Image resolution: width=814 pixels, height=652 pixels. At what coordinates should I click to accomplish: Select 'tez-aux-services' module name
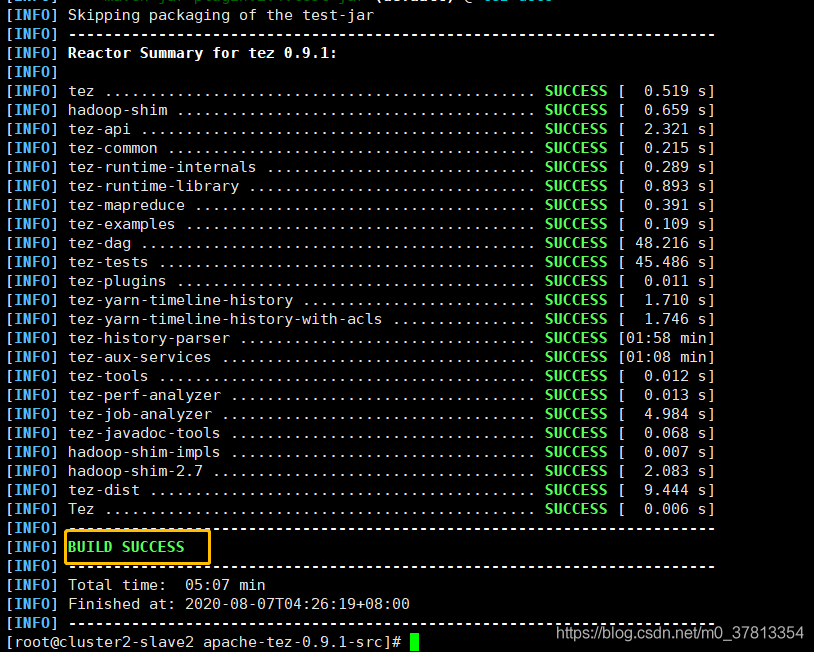pos(140,357)
